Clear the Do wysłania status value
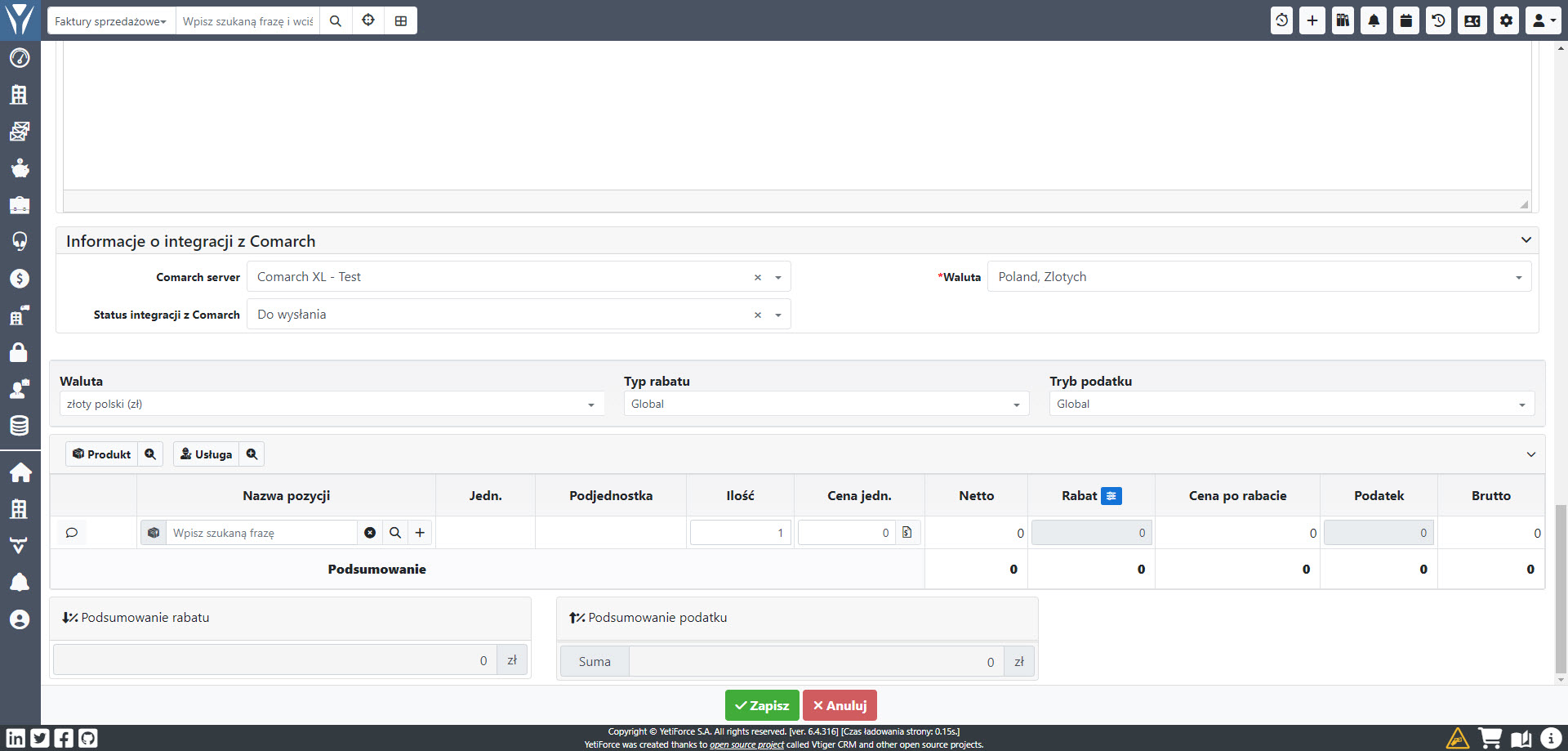 coord(758,315)
